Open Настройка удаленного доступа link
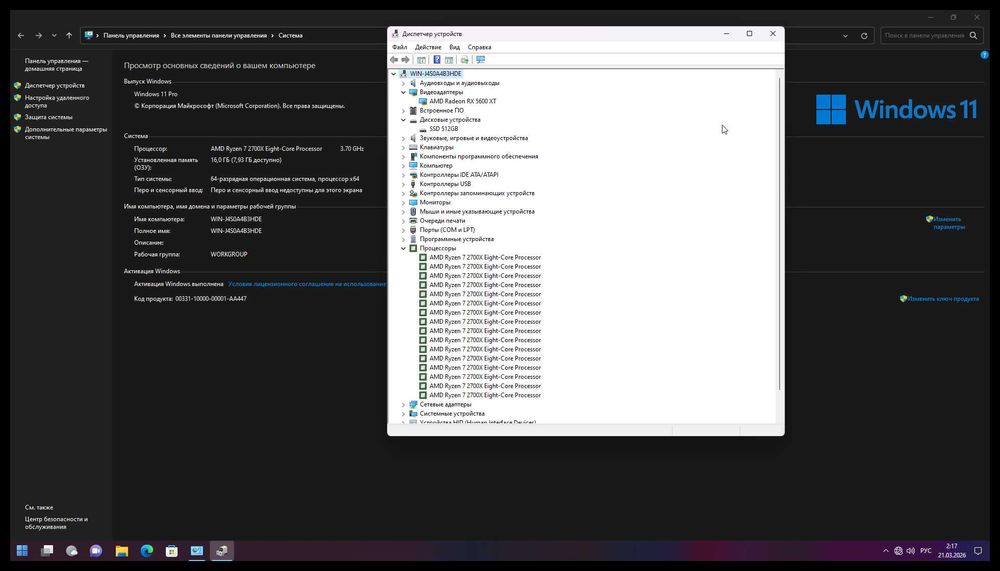The image size is (1000, 571). pos(57,101)
